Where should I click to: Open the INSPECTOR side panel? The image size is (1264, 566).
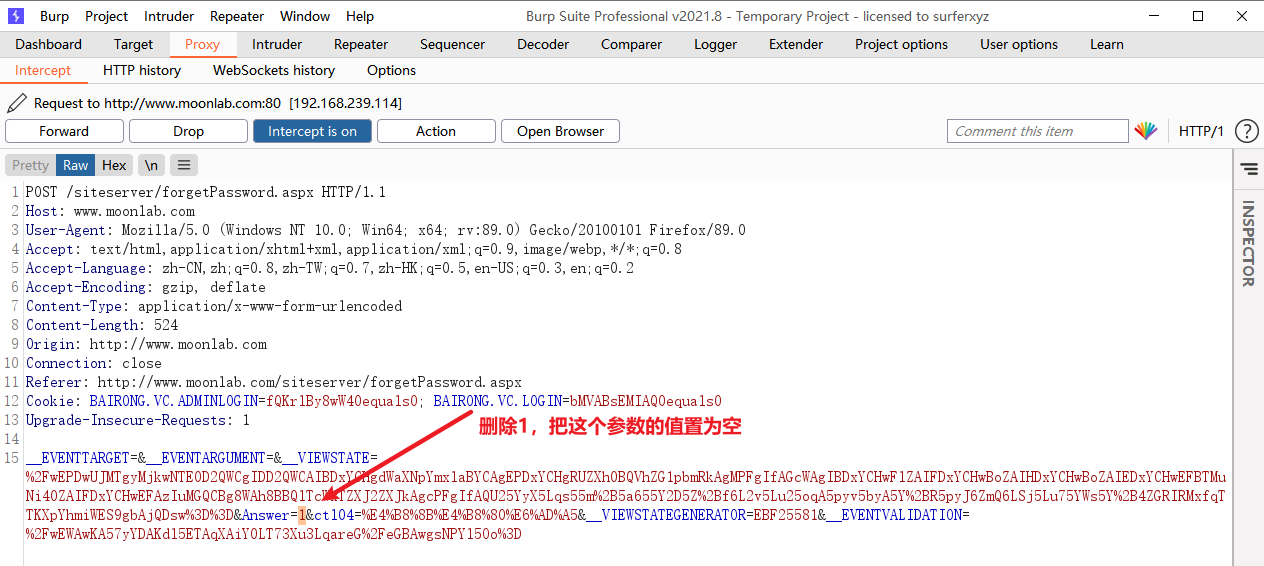(1248, 244)
